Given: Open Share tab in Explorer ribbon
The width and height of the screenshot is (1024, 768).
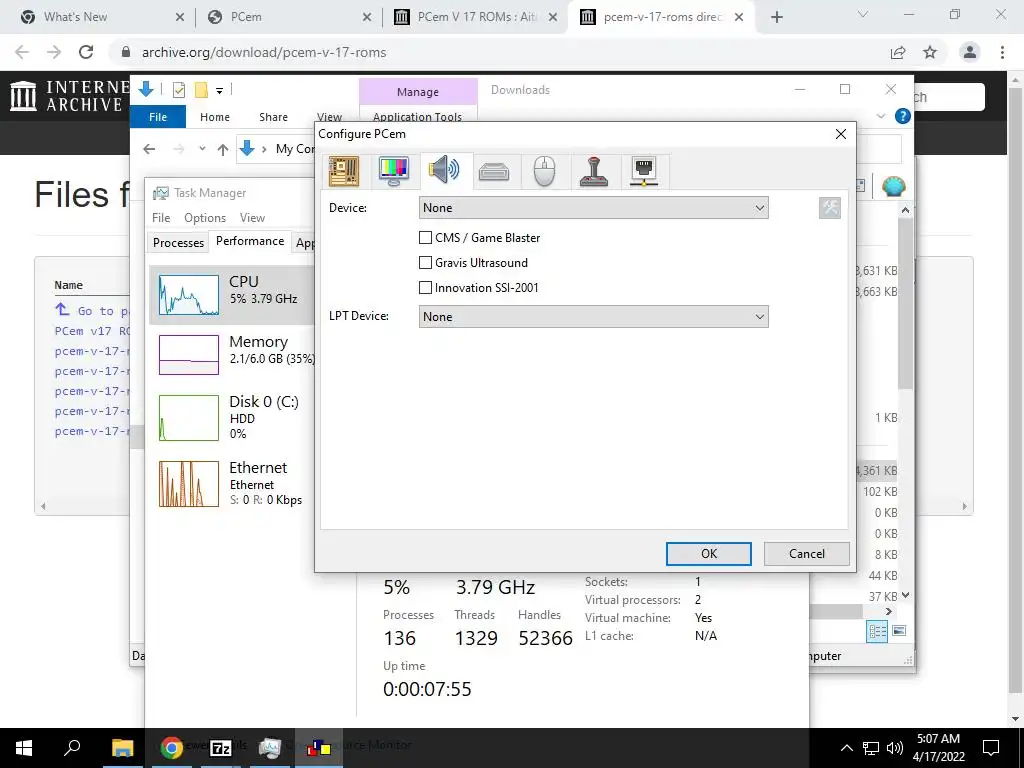Looking at the screenshot, I should [x=273, y=117].
